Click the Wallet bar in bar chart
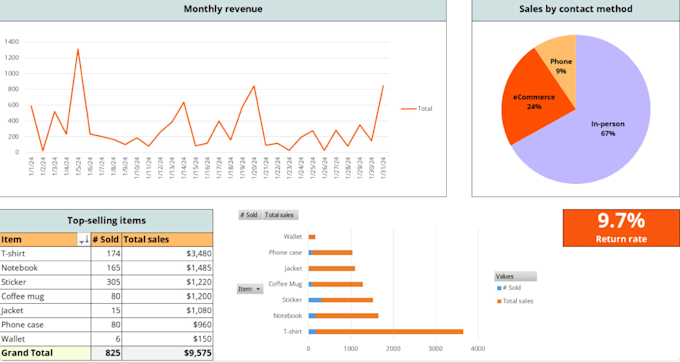680x362 pixels. tap(312, 237)
